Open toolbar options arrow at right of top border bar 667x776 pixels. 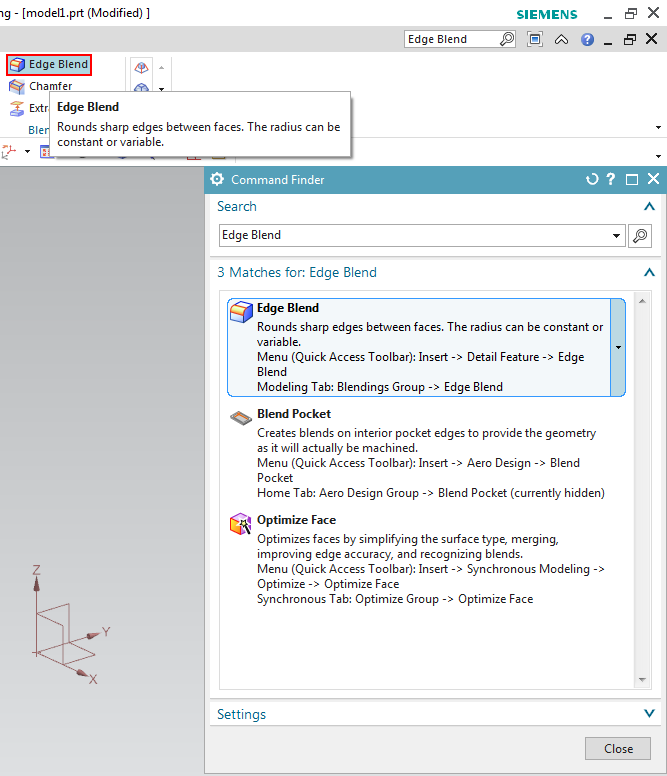point(658,156)
